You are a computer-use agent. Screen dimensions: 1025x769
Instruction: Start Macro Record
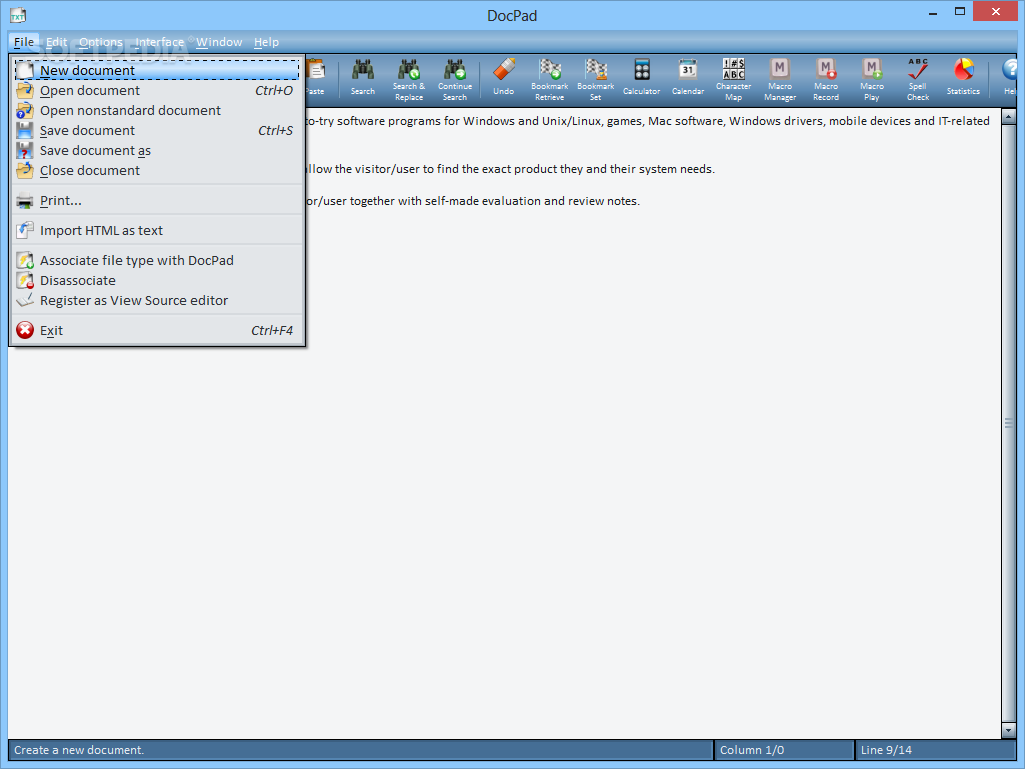coord(826,80)
